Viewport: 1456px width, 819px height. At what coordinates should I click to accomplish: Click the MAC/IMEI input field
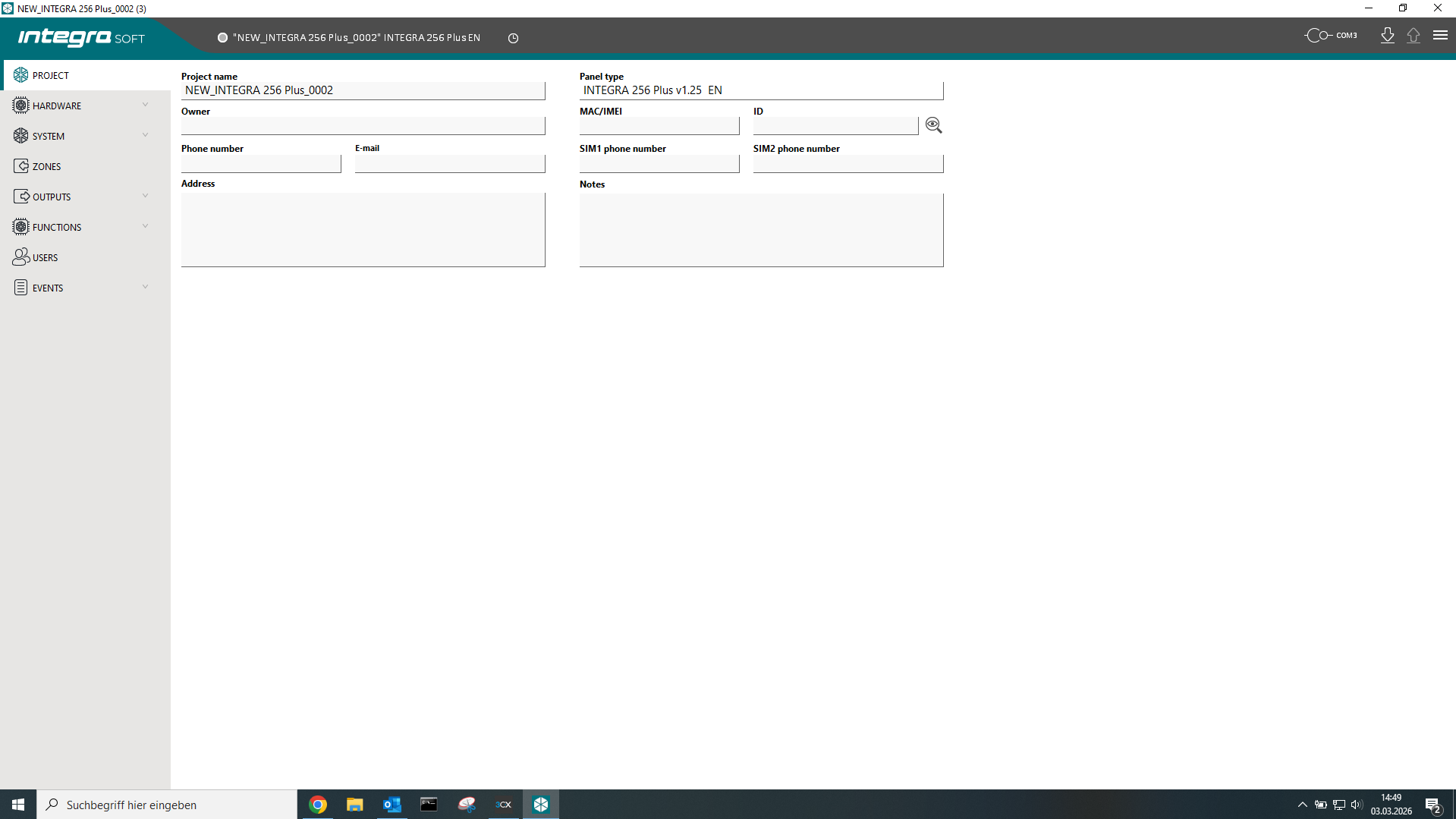coord(659,126)
